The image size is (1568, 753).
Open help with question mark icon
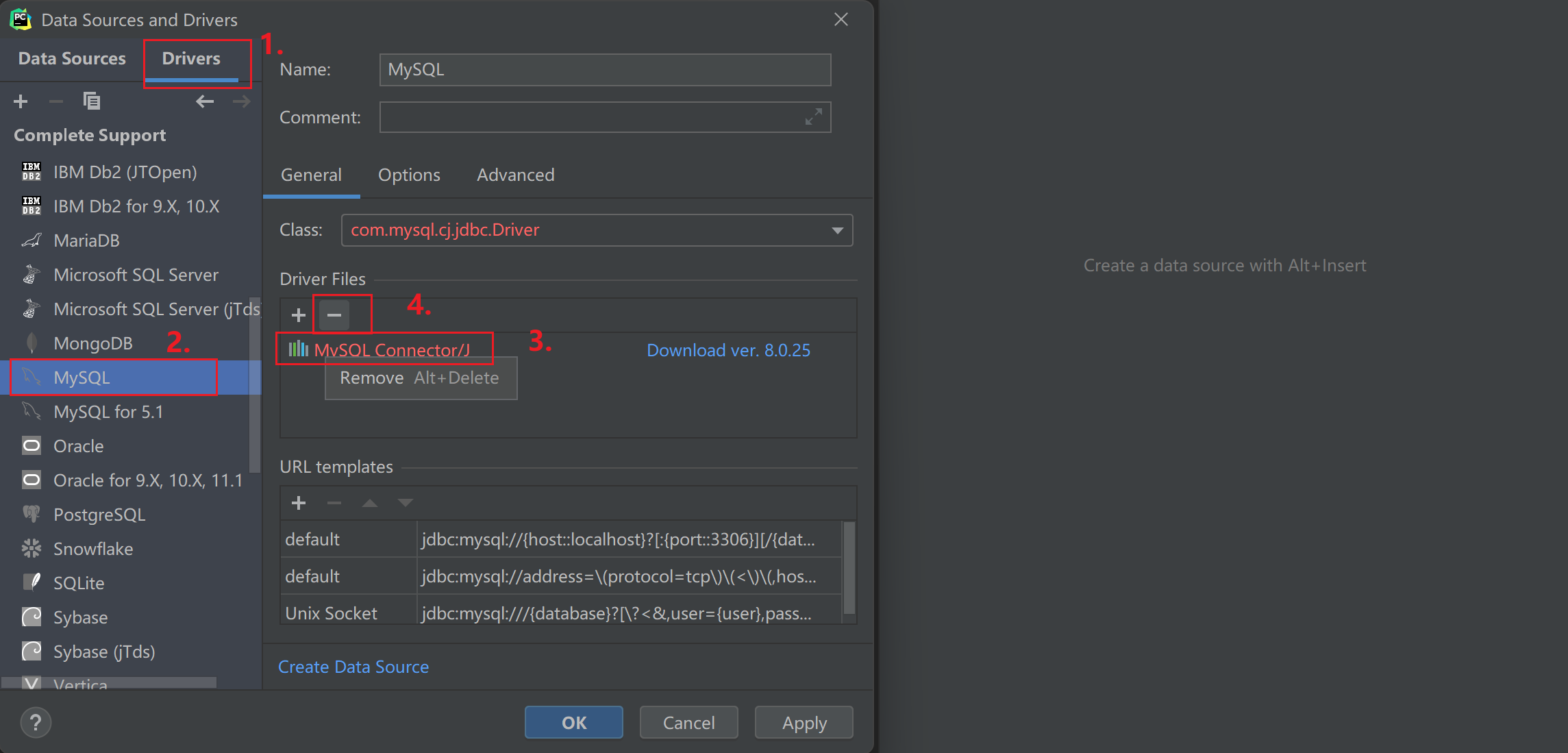(36, 722)
